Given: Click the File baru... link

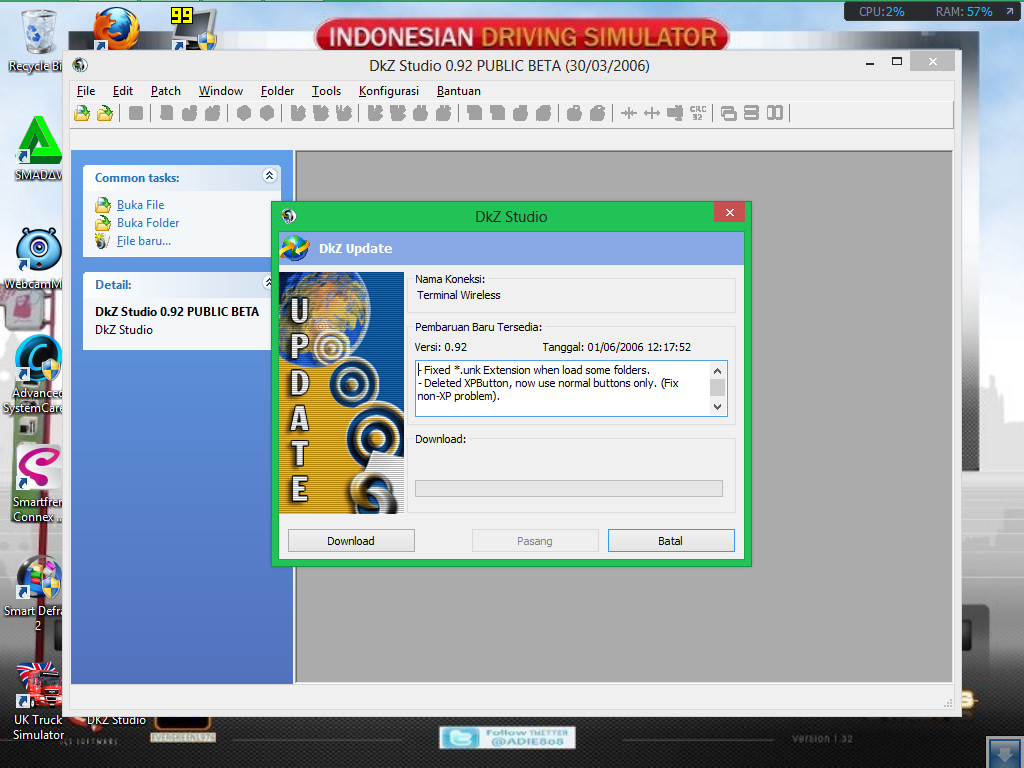Looking at the screenshot, I should (x=144, y=241).
